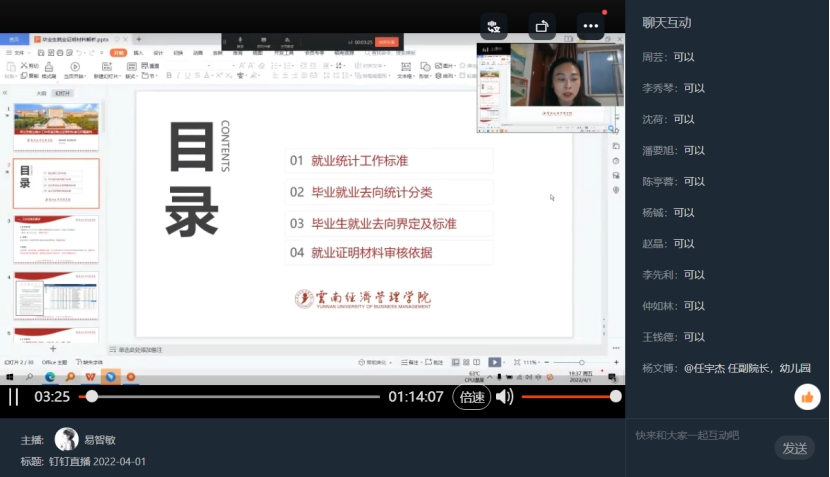Viewport: 830px width, 477px height.
Task: Click the video progress slider handle
Action: pyautogui.click(x=92, y=397)
